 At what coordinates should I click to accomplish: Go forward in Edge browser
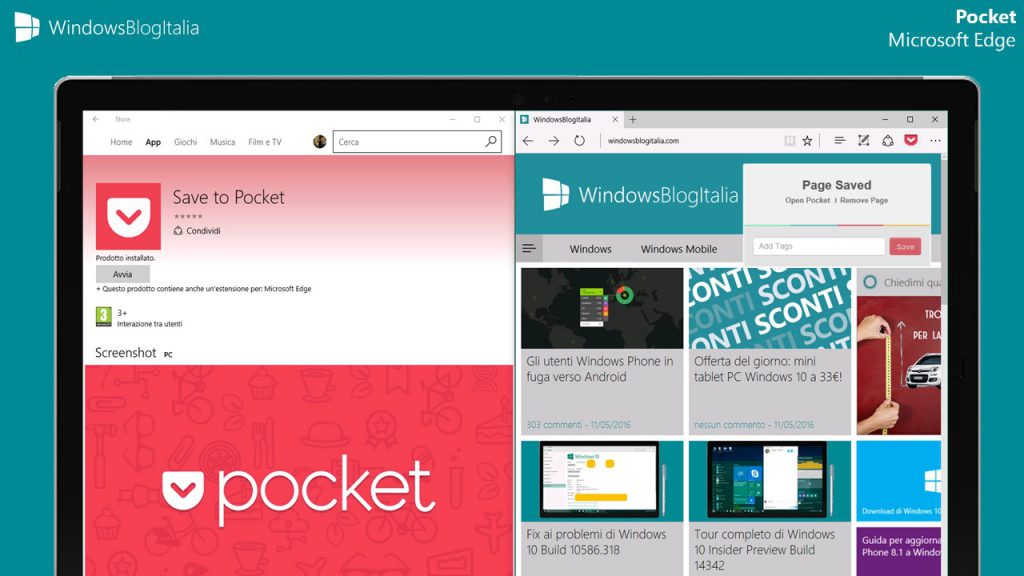pyautogui.click(x=554, y=141)
